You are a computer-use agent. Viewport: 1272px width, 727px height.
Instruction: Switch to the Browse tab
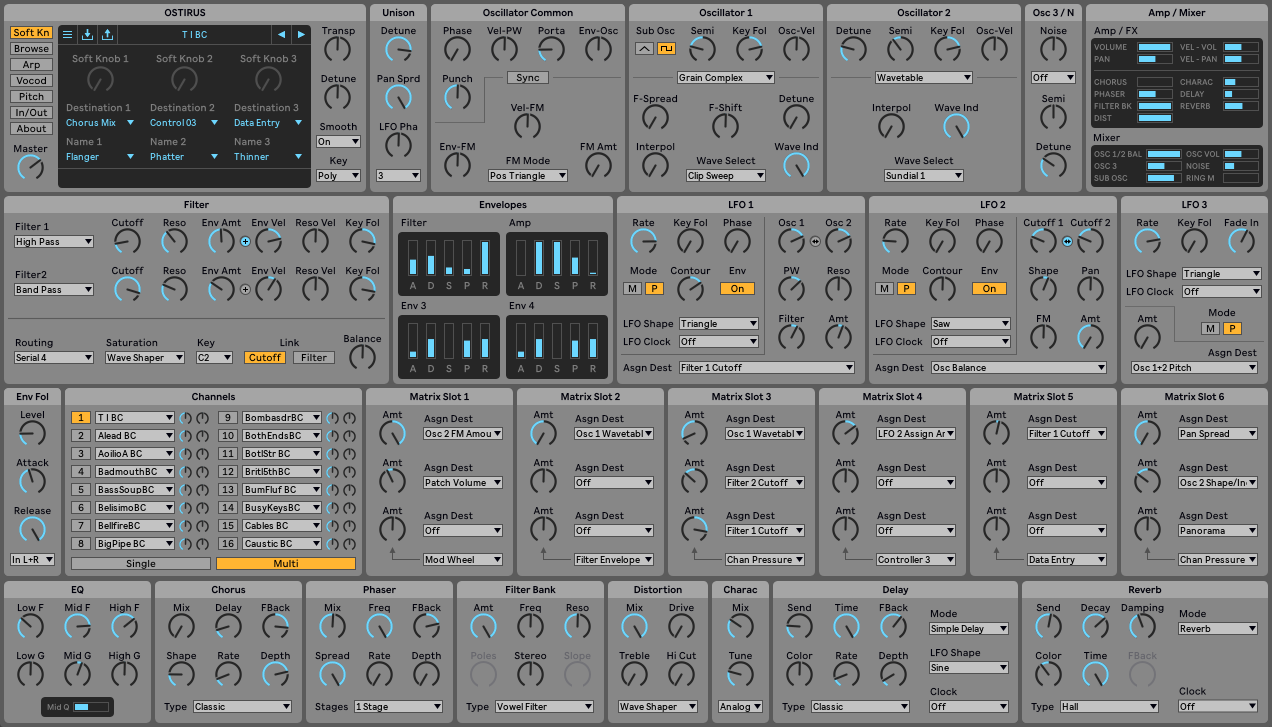pos(31,48)
